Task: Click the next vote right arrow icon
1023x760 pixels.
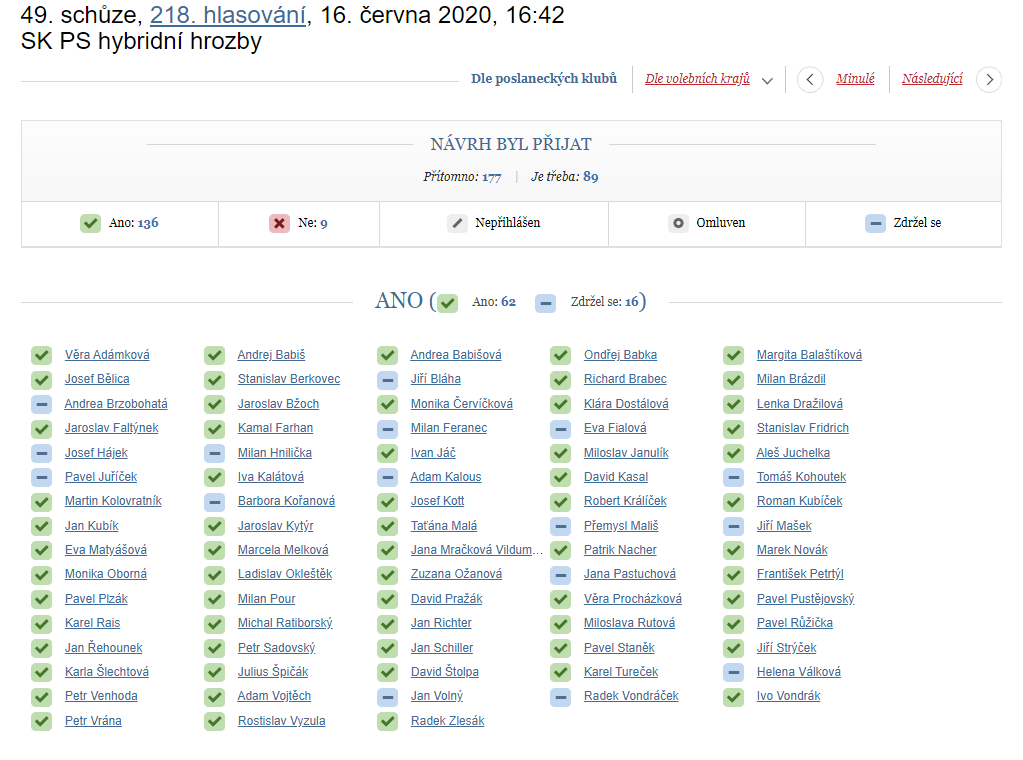Action: 989,80
